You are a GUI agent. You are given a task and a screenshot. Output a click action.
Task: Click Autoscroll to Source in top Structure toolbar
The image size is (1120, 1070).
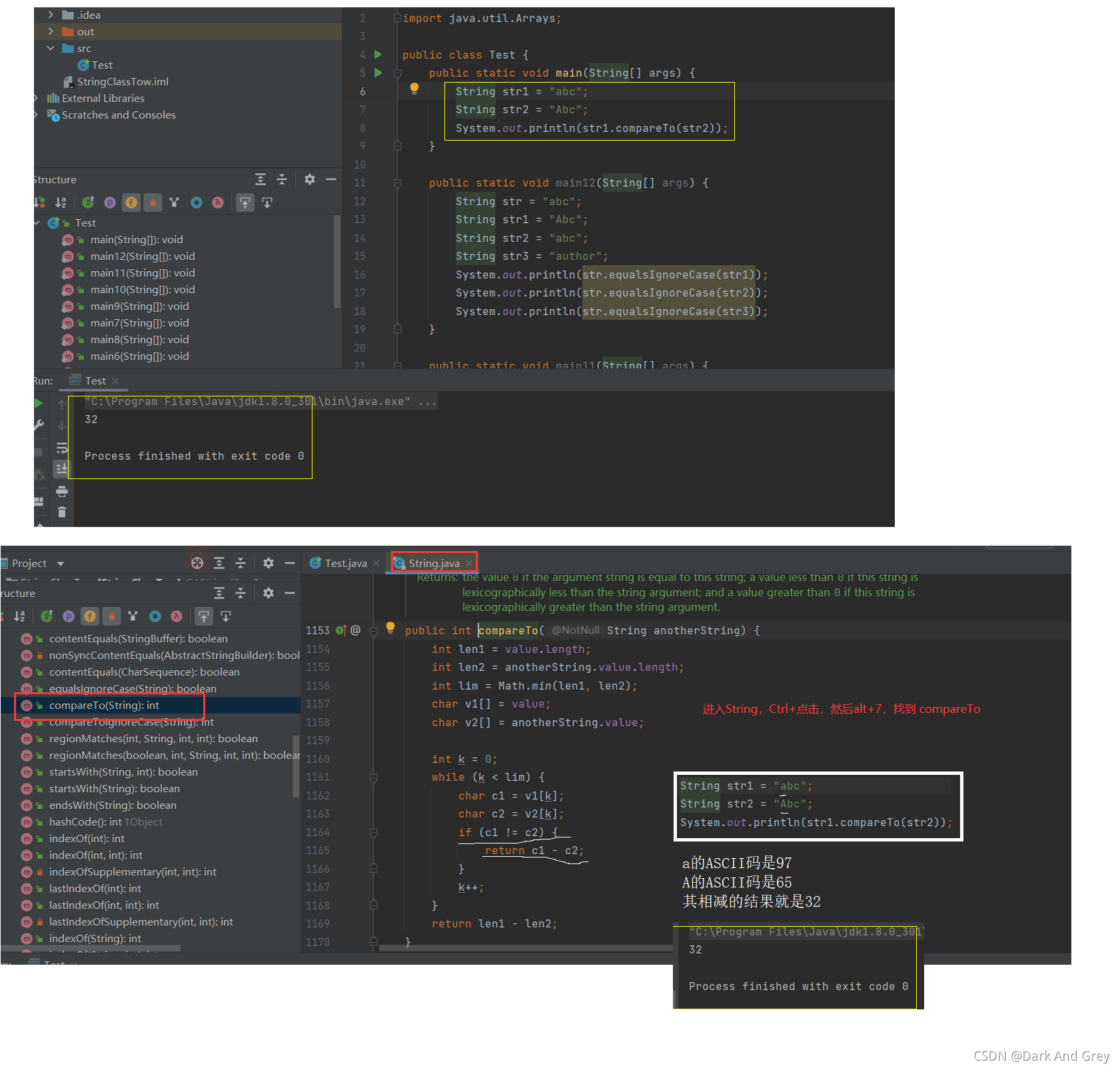click(x=245, y=203)
